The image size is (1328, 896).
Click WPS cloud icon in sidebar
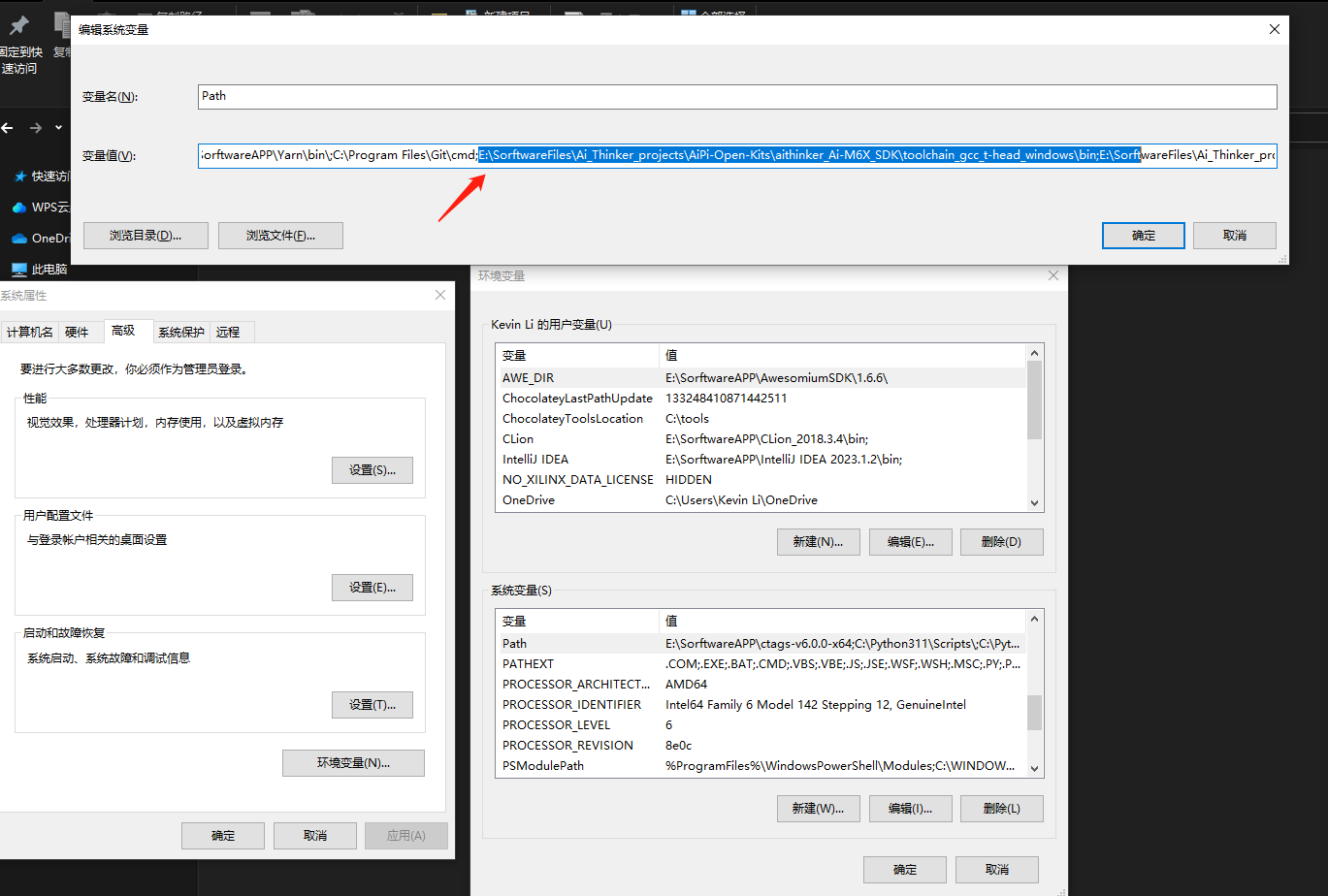[x=19, y=208]
